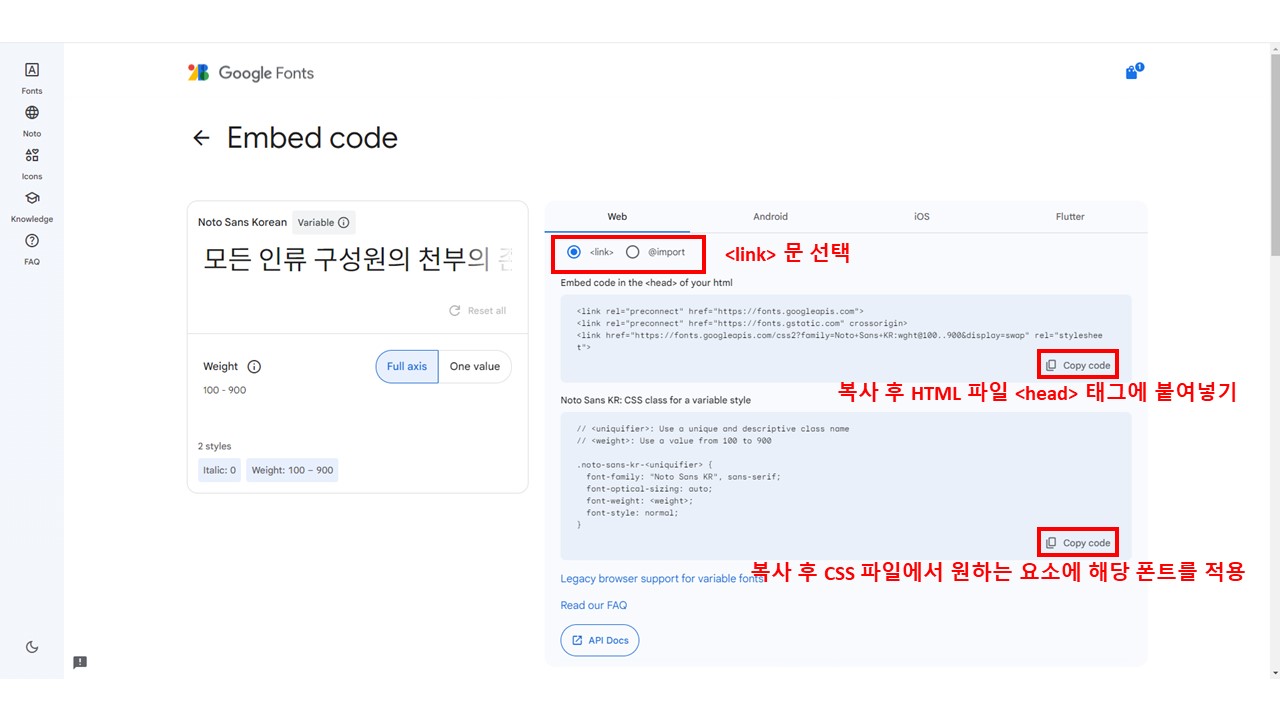Open the Knowledge section in sidebar
This screenshot has height=720, width=1280.
[32, 207]
